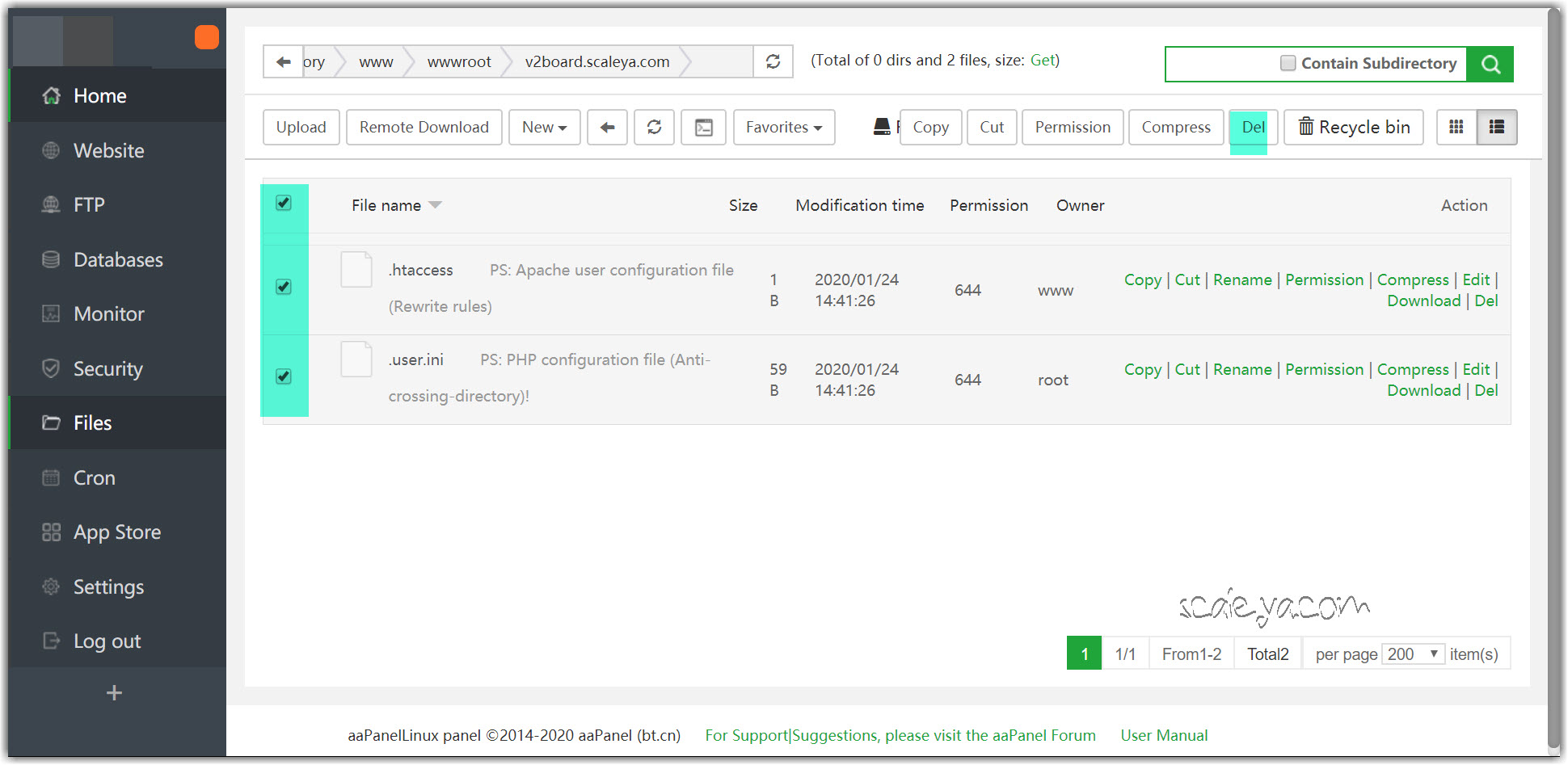The height and width of the screenshot is (765, 1568).
Task: Switch to list view layout
Action: (1497, 128)
